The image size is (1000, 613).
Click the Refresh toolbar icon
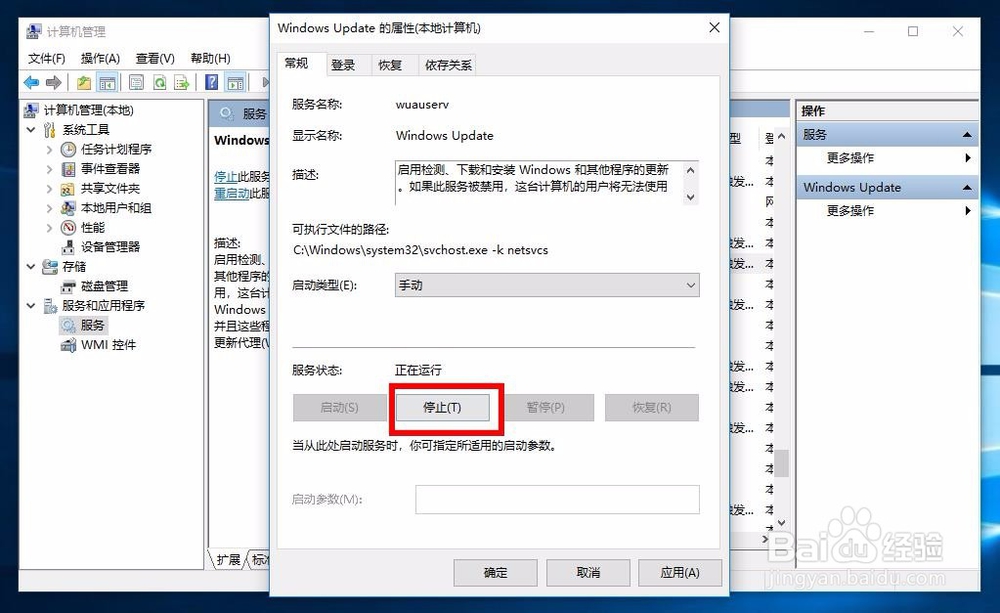[159, 82]
